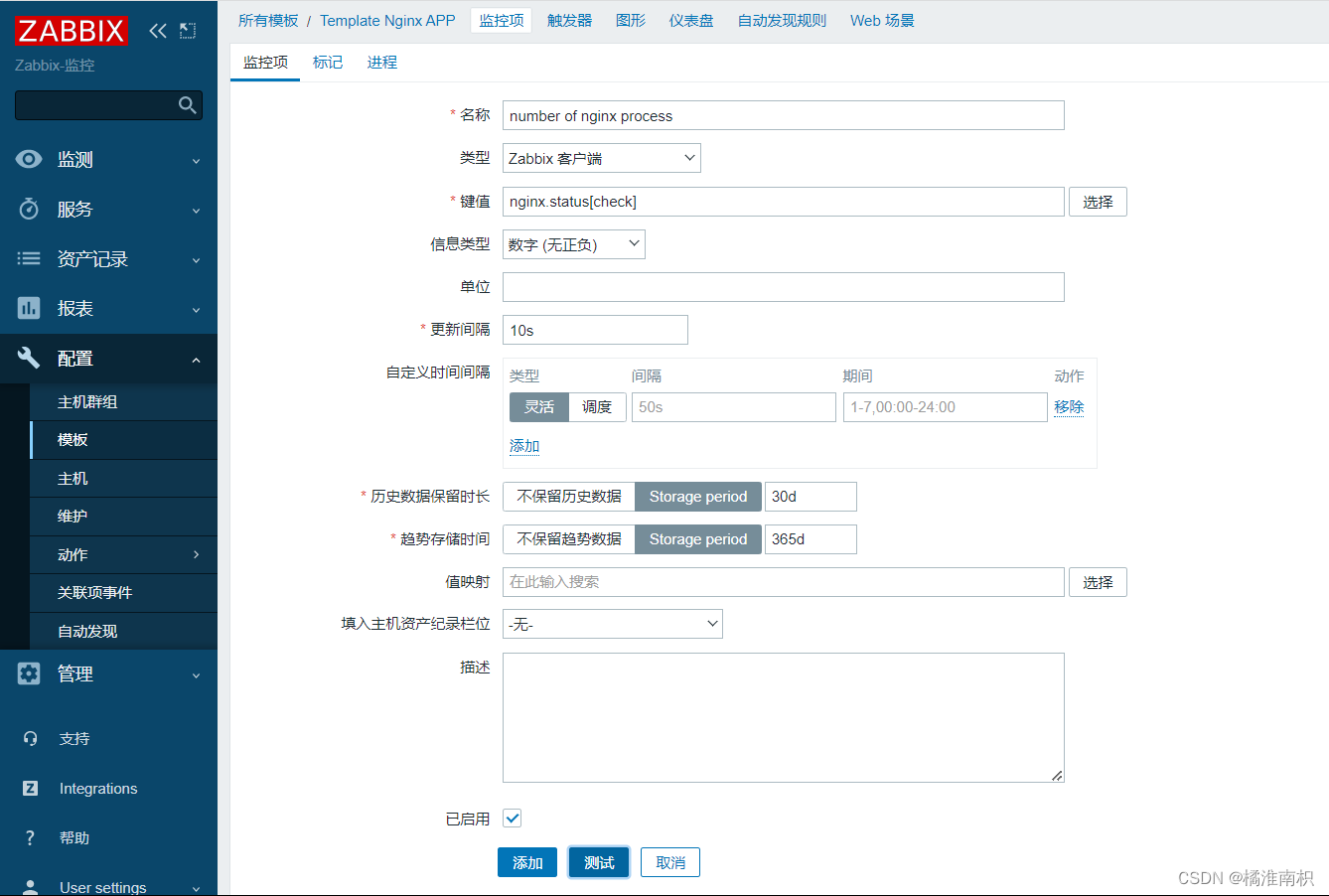1329x896 pixels.
Task: Click 选择 button next to 值映射
Action: point(1098,582)
